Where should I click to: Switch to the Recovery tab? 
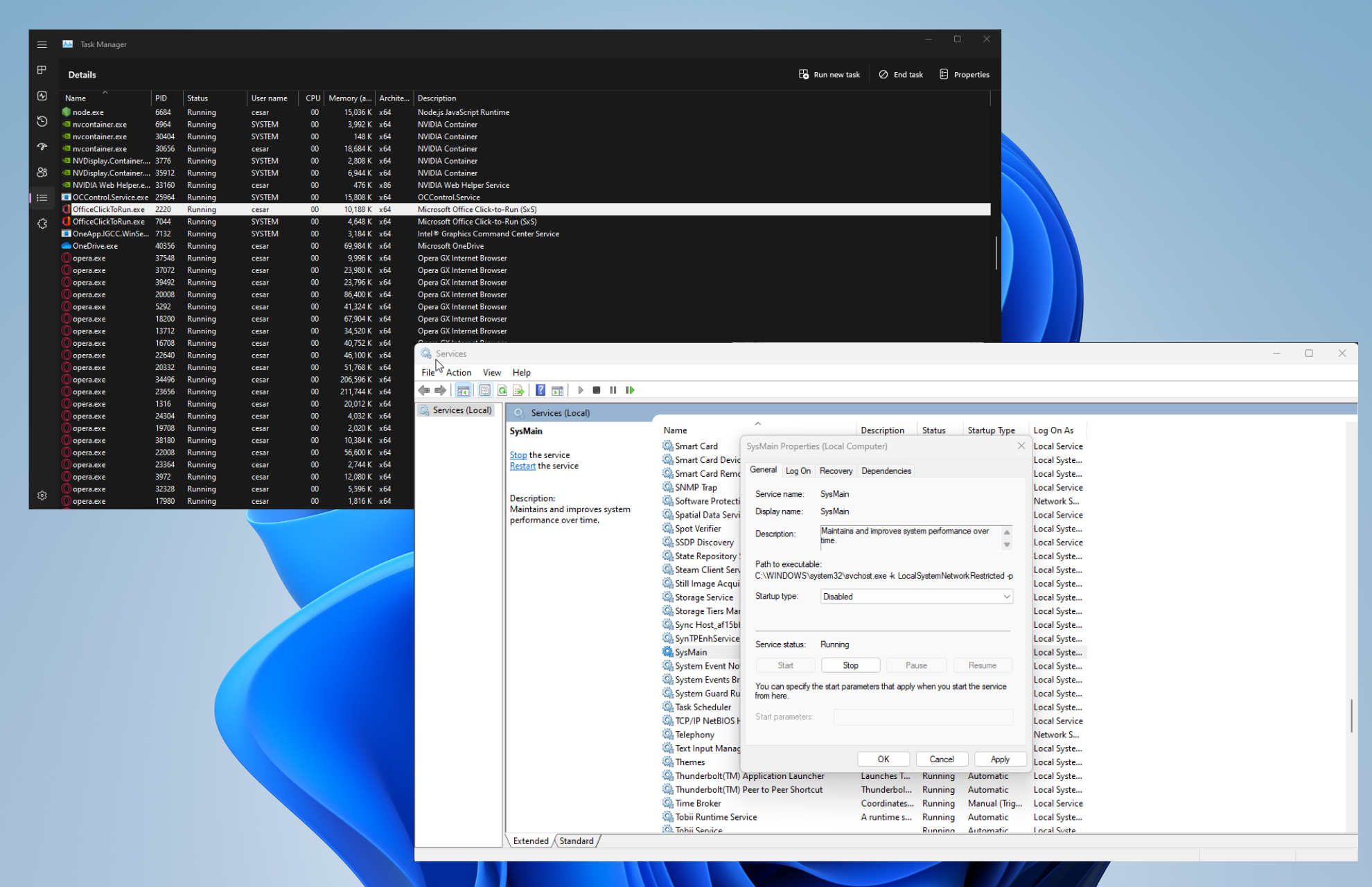(836, 471)
